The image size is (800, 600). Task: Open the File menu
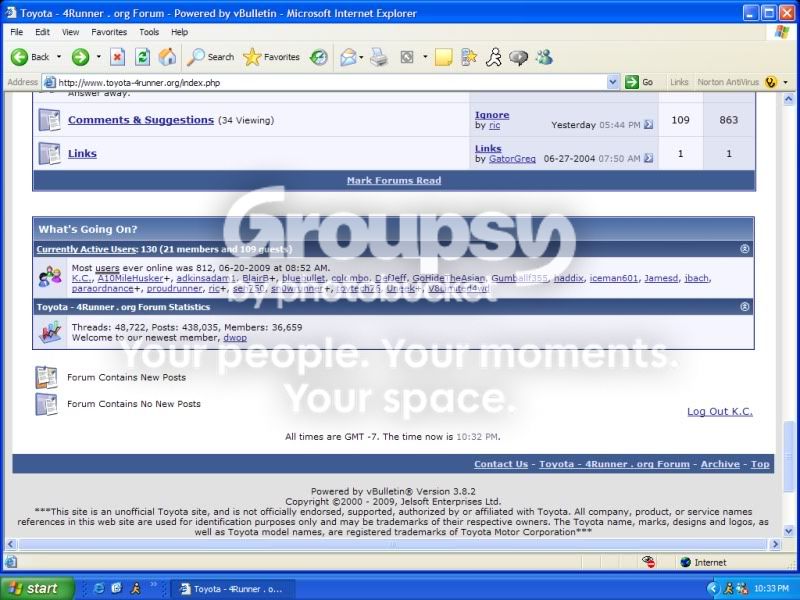(17, 32)
